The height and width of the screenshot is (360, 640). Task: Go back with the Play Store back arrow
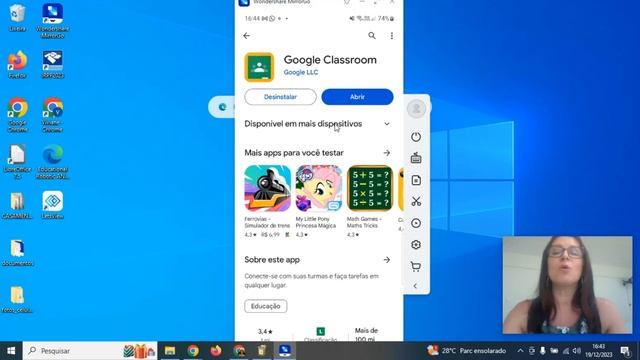[247, 36]
